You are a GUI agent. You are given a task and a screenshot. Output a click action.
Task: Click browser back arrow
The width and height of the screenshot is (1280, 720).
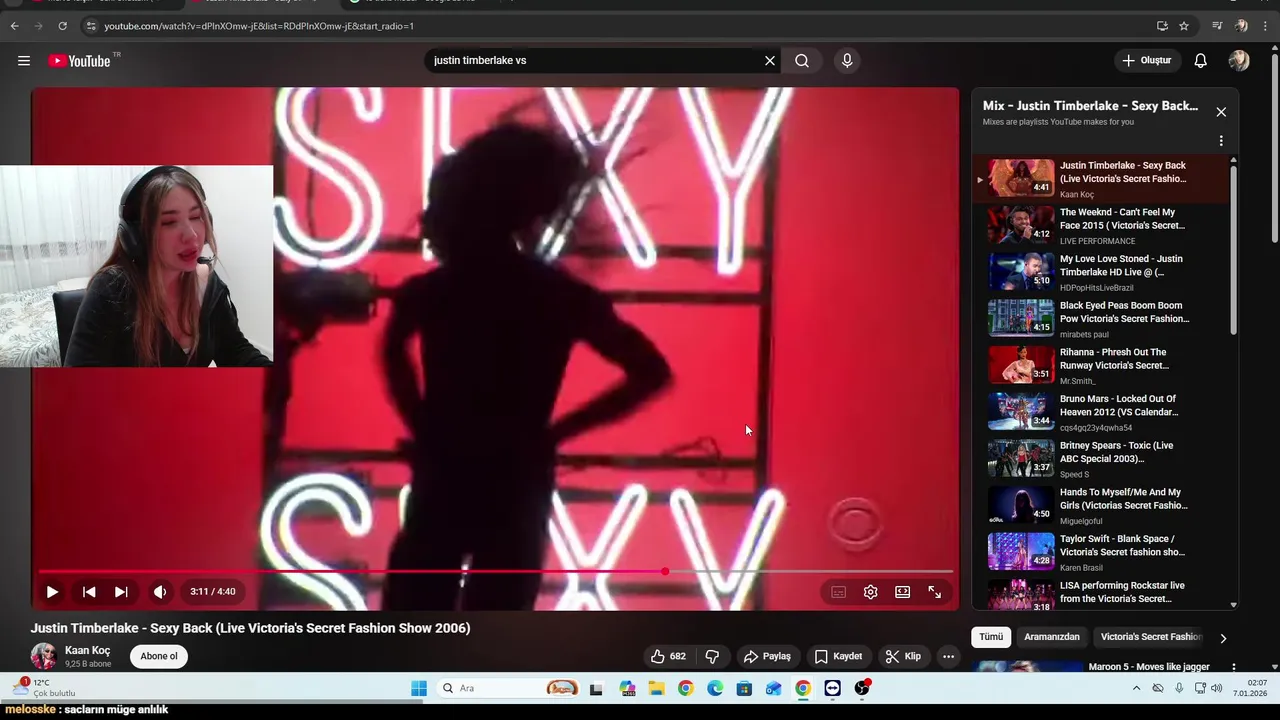click(14, 26)
